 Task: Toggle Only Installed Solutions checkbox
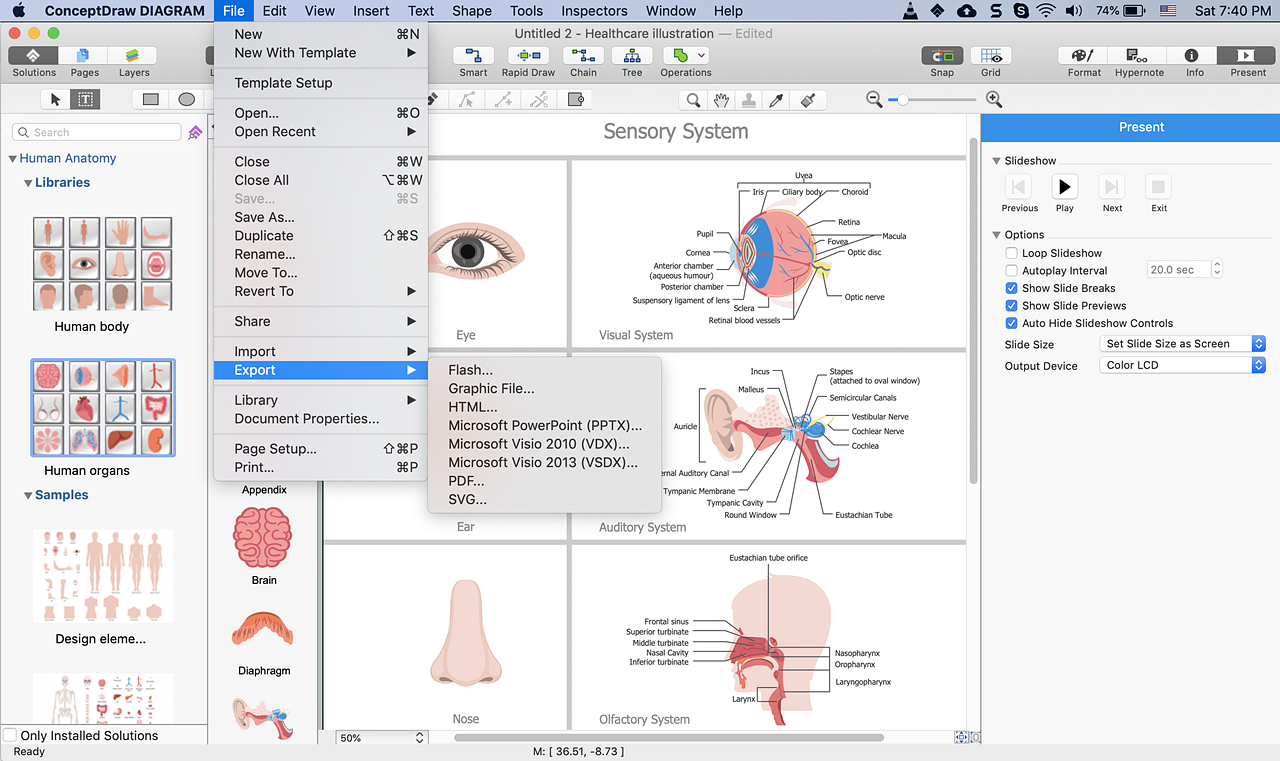[x=10, y=735]
